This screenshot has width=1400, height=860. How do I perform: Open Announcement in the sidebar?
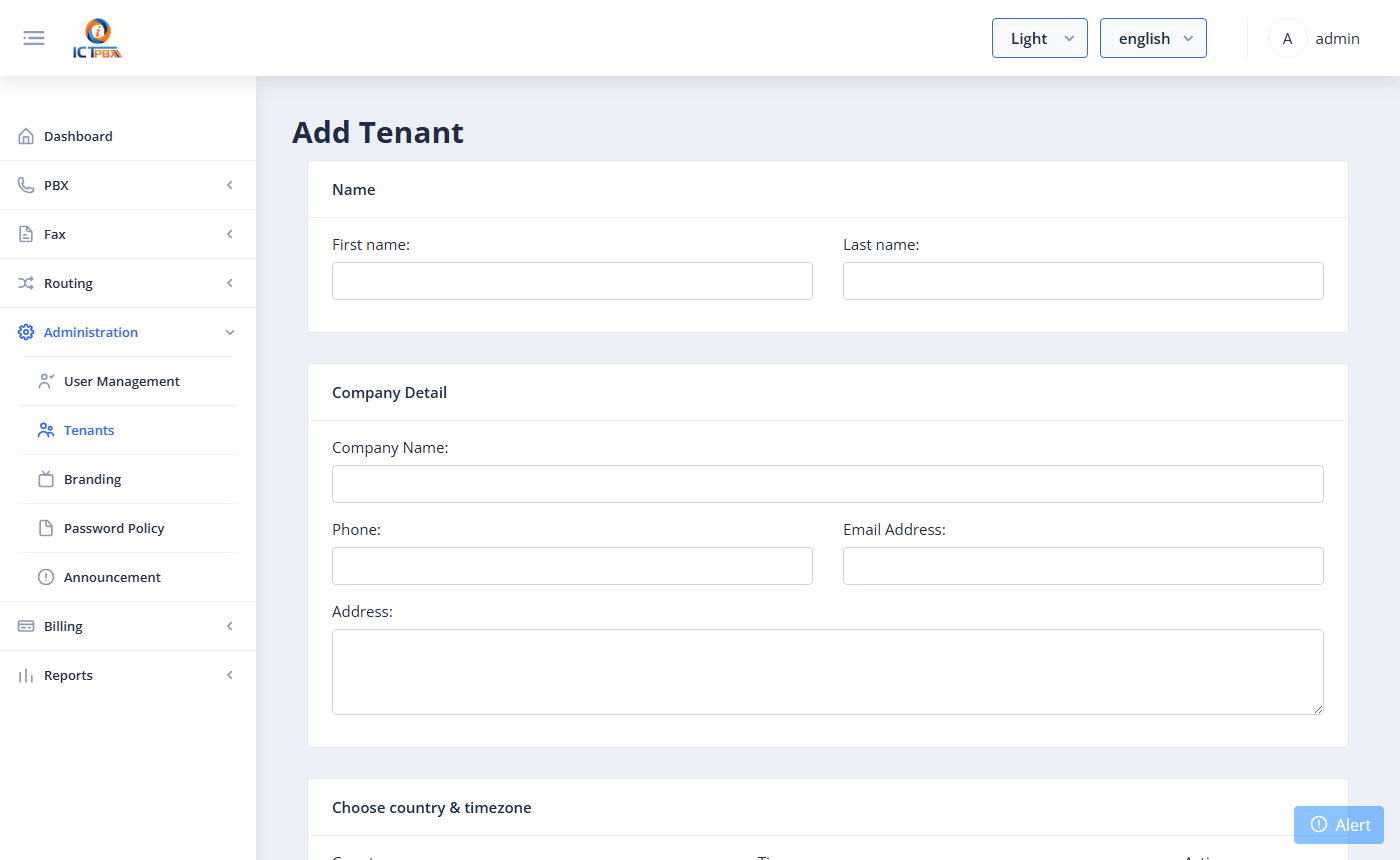[x=128, y=577]
